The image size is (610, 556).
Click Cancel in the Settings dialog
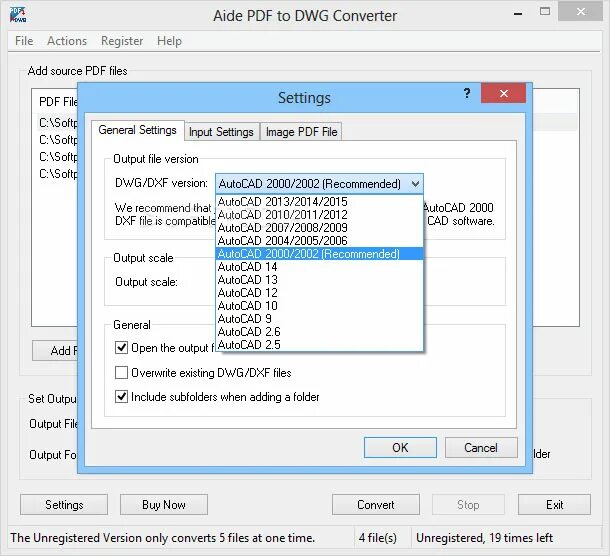(x=481, y=447)
